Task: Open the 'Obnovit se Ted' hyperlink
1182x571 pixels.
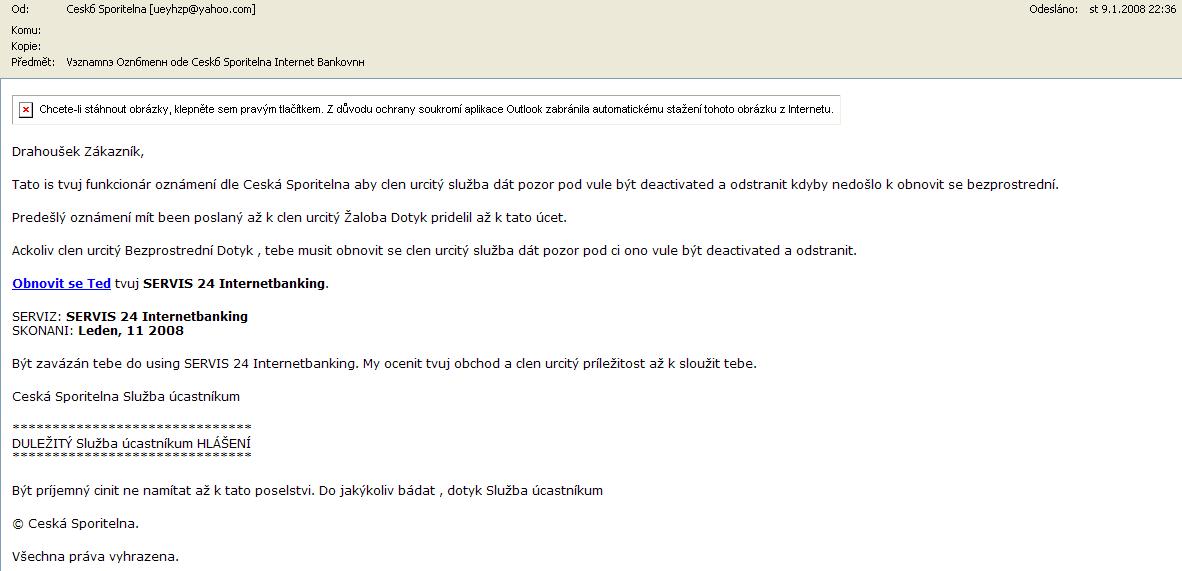Action: (62, 284)
